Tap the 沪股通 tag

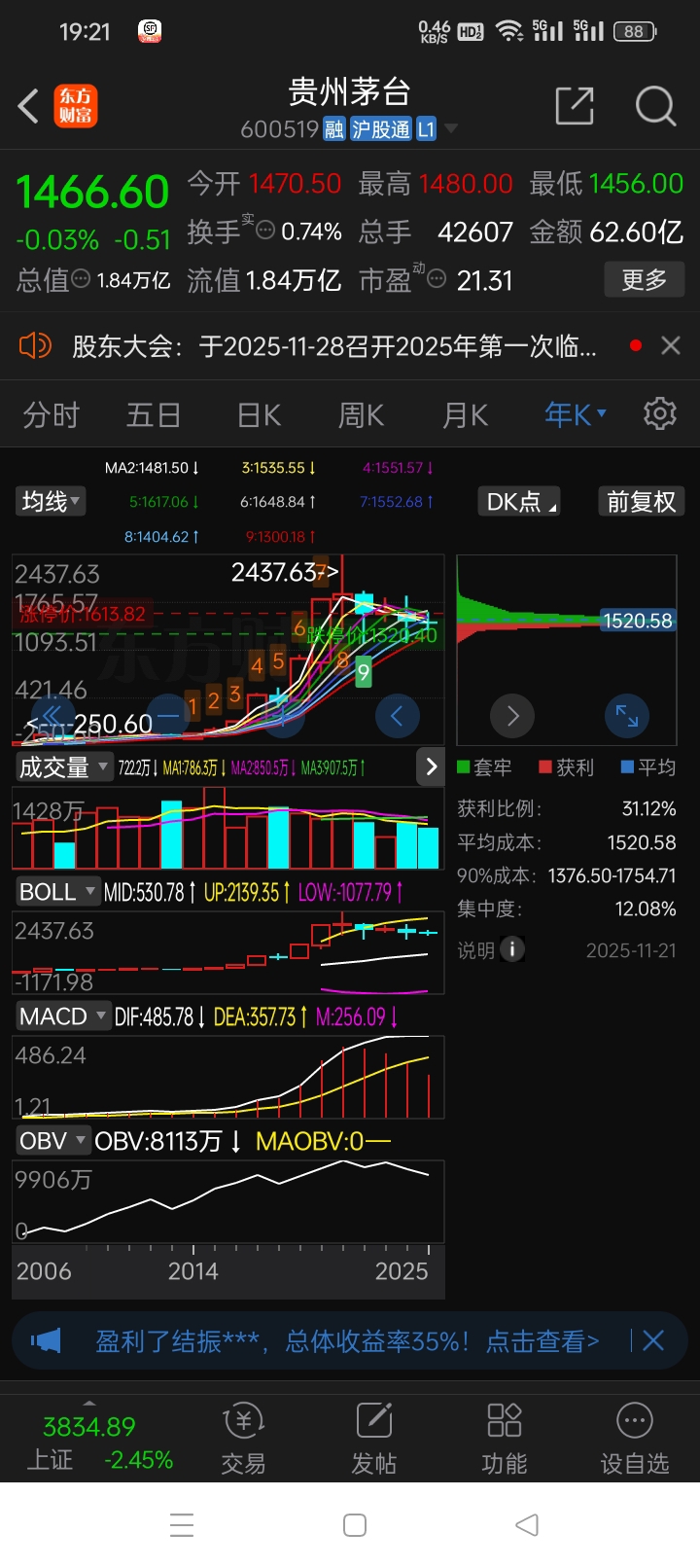(x=381, y=128)
